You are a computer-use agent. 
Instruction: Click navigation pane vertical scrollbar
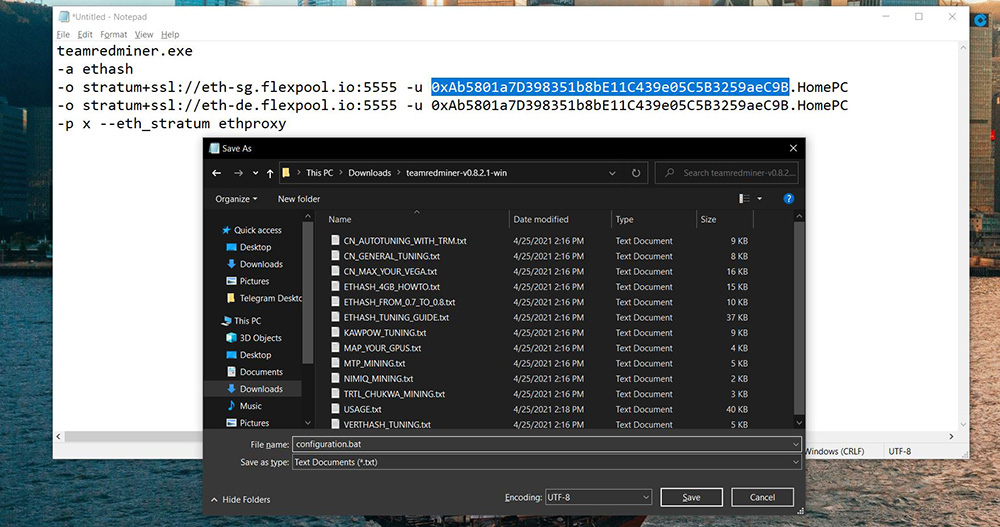coord(308,293)
